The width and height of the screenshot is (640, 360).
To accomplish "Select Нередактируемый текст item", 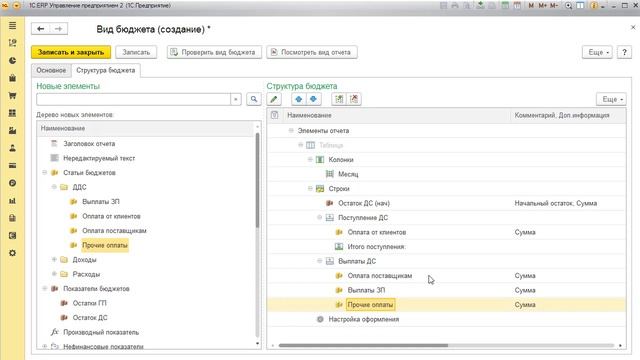I will (x=99, y=158).
